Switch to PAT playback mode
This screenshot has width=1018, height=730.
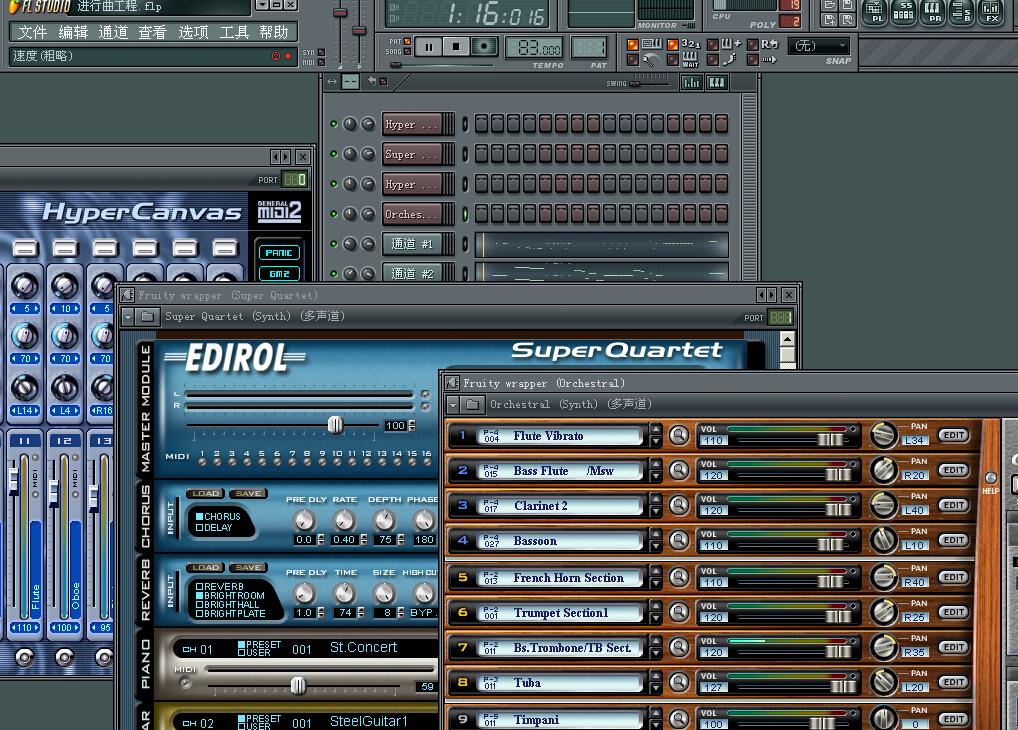click(x=408, y=42)
